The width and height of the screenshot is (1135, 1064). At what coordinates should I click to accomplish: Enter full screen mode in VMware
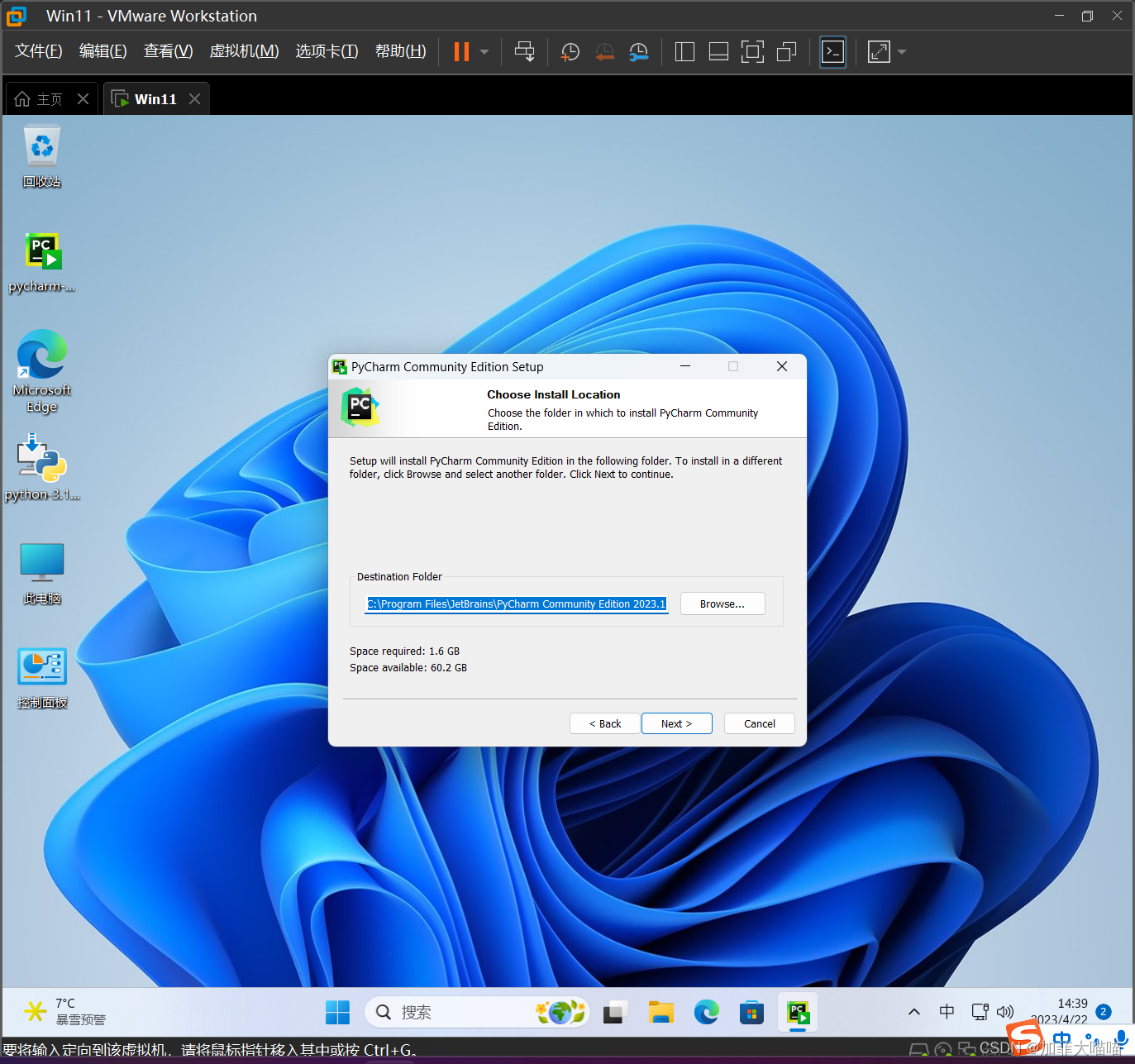(752, 52)
